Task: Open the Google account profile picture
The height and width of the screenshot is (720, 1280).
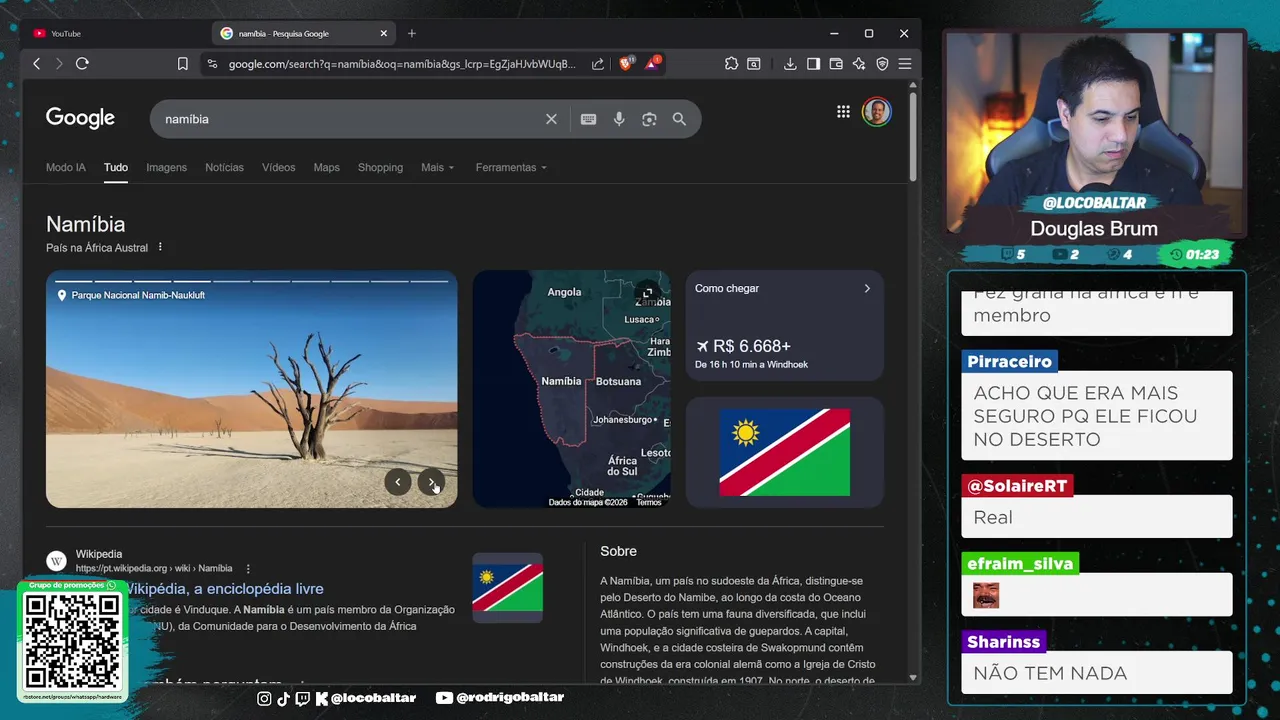Action: (x=876, y=112)
